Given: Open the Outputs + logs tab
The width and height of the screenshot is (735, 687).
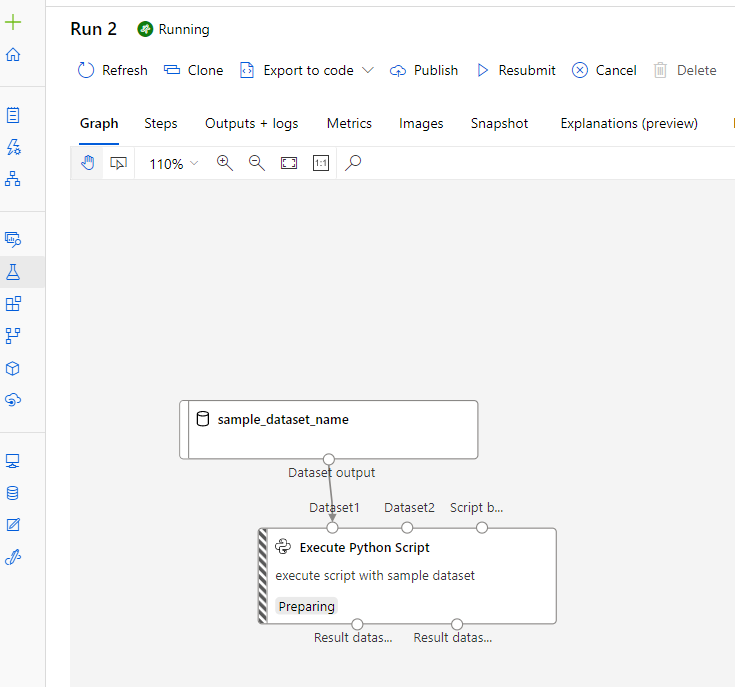Looking at the screenshot, I should 252,123.
